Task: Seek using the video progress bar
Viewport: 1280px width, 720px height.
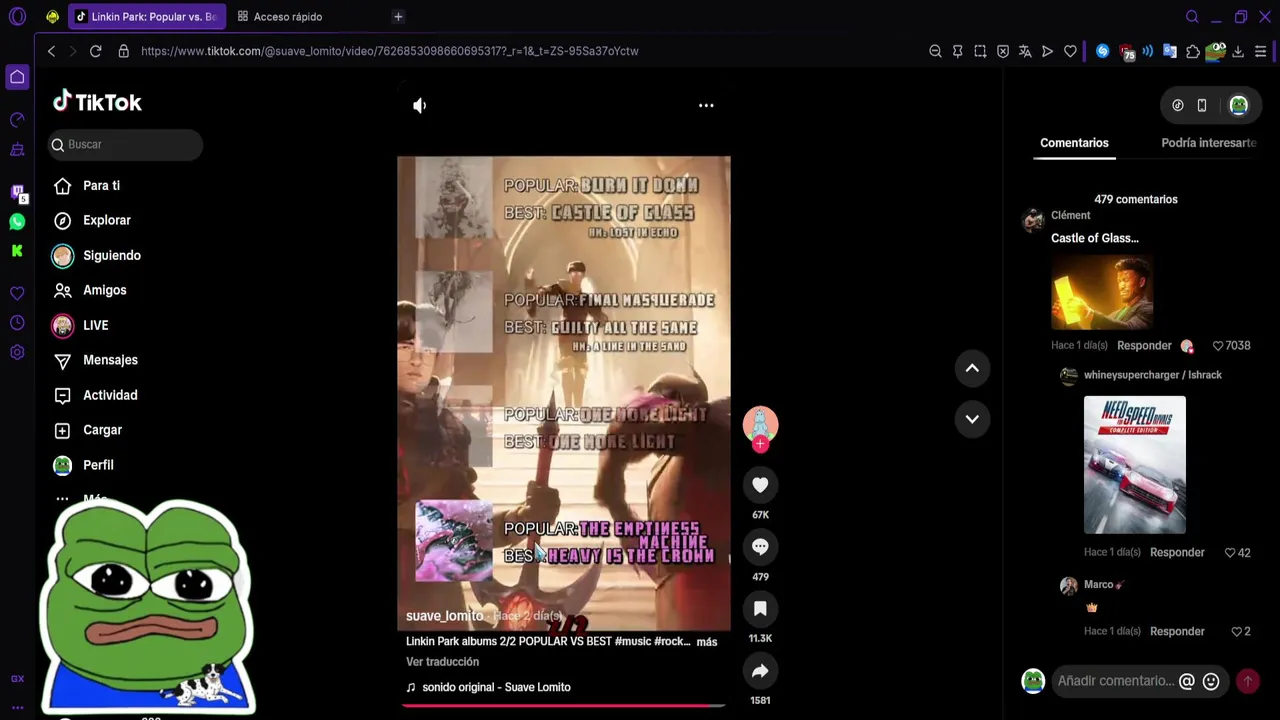Action: point(563,706)
